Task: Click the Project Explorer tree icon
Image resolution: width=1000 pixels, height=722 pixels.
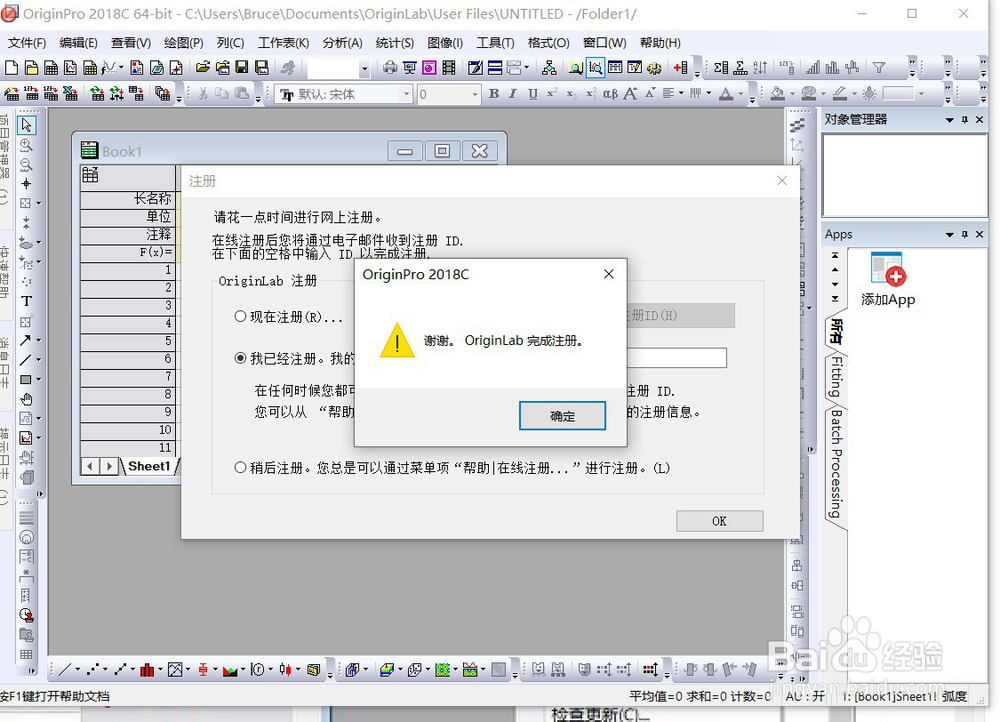Action: coord(549,68)
